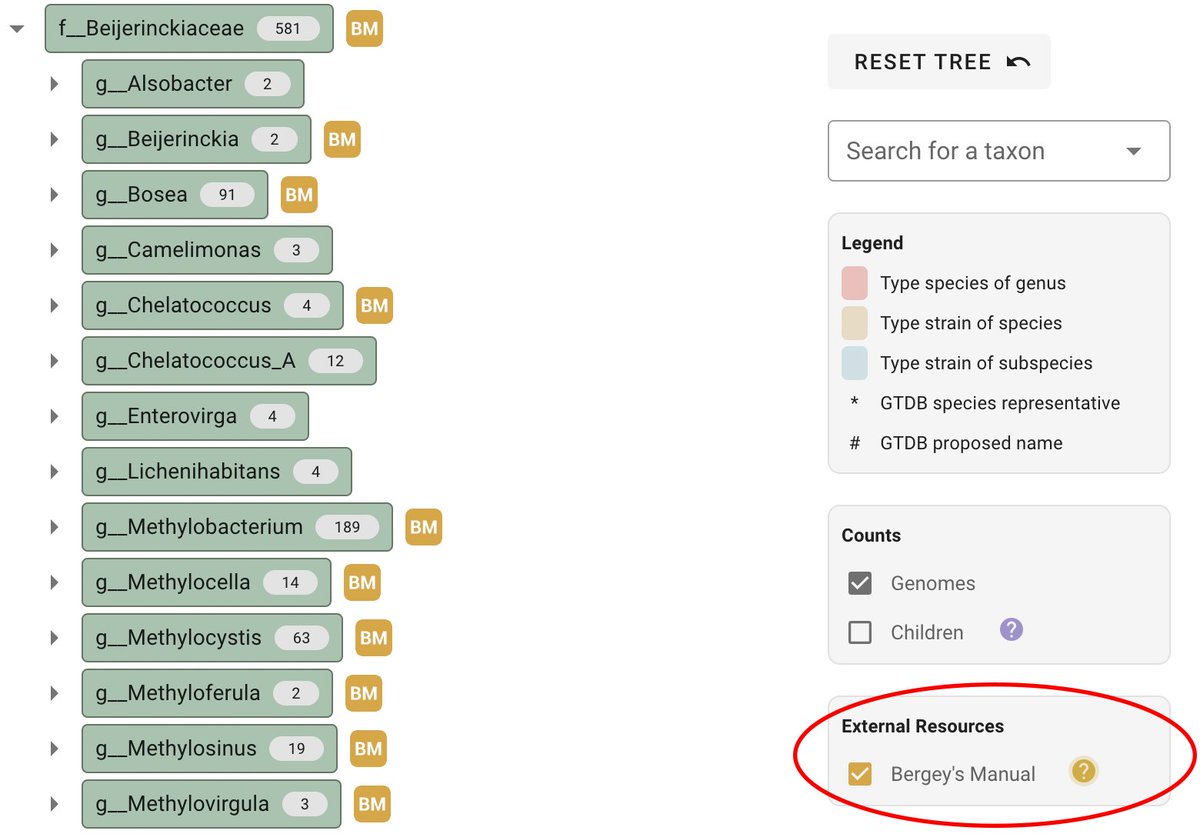Click the BM badge beside g__Beijerinckia
Viewport: 1200px width, 834px height.
point(342,139)
